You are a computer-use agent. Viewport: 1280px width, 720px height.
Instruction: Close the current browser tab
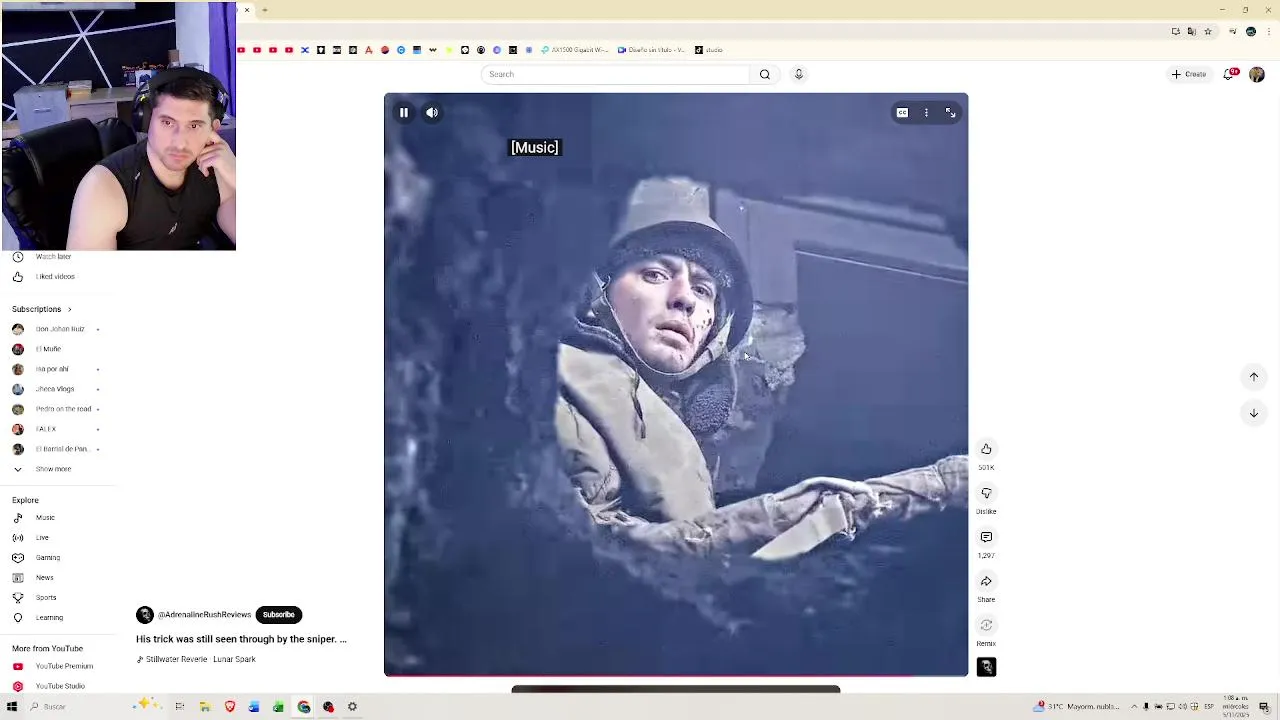pyautogui.click(x=247, y=10)
